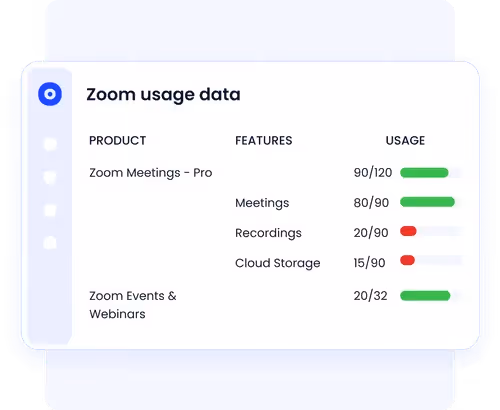Click the USAGE column header
Screen dimensions: 500x410
tap(405, 141)
